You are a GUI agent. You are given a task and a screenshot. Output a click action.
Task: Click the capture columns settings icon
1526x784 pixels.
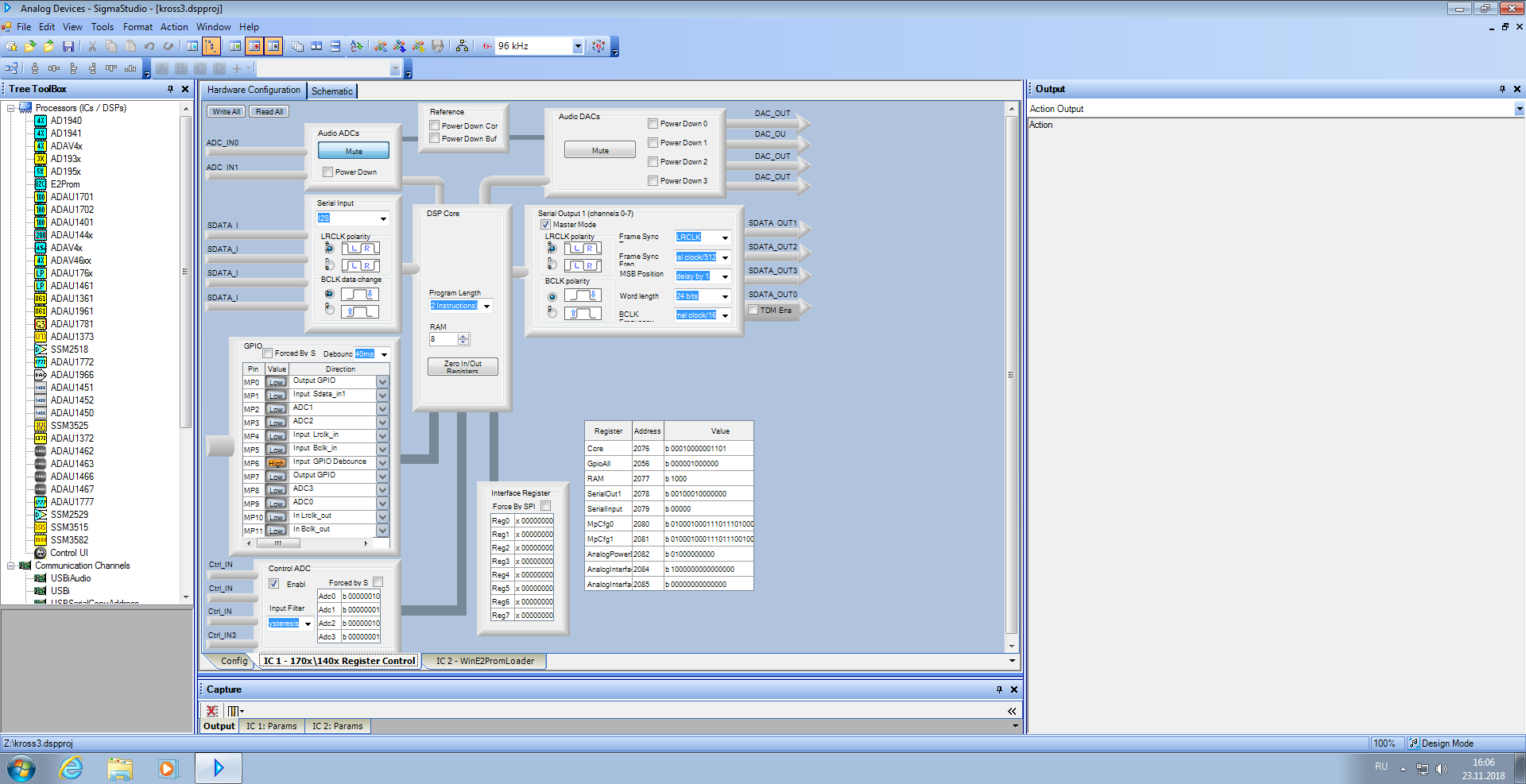[x=235, y=711]
